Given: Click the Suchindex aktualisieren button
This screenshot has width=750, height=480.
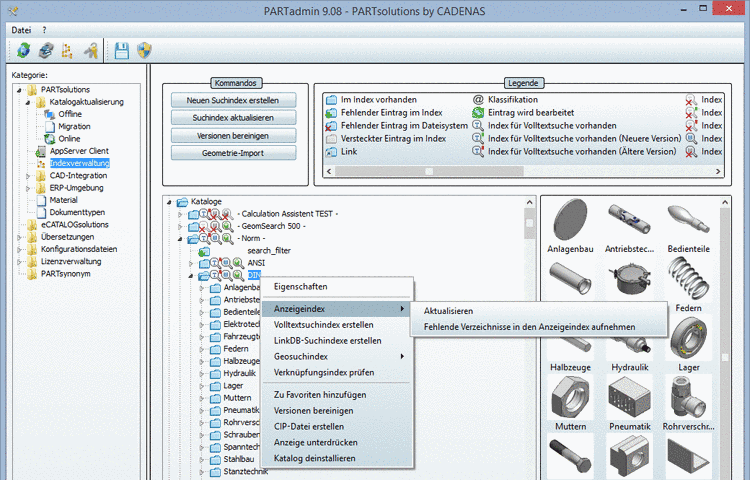Looking at the screenshot, I should coord(233,118).
